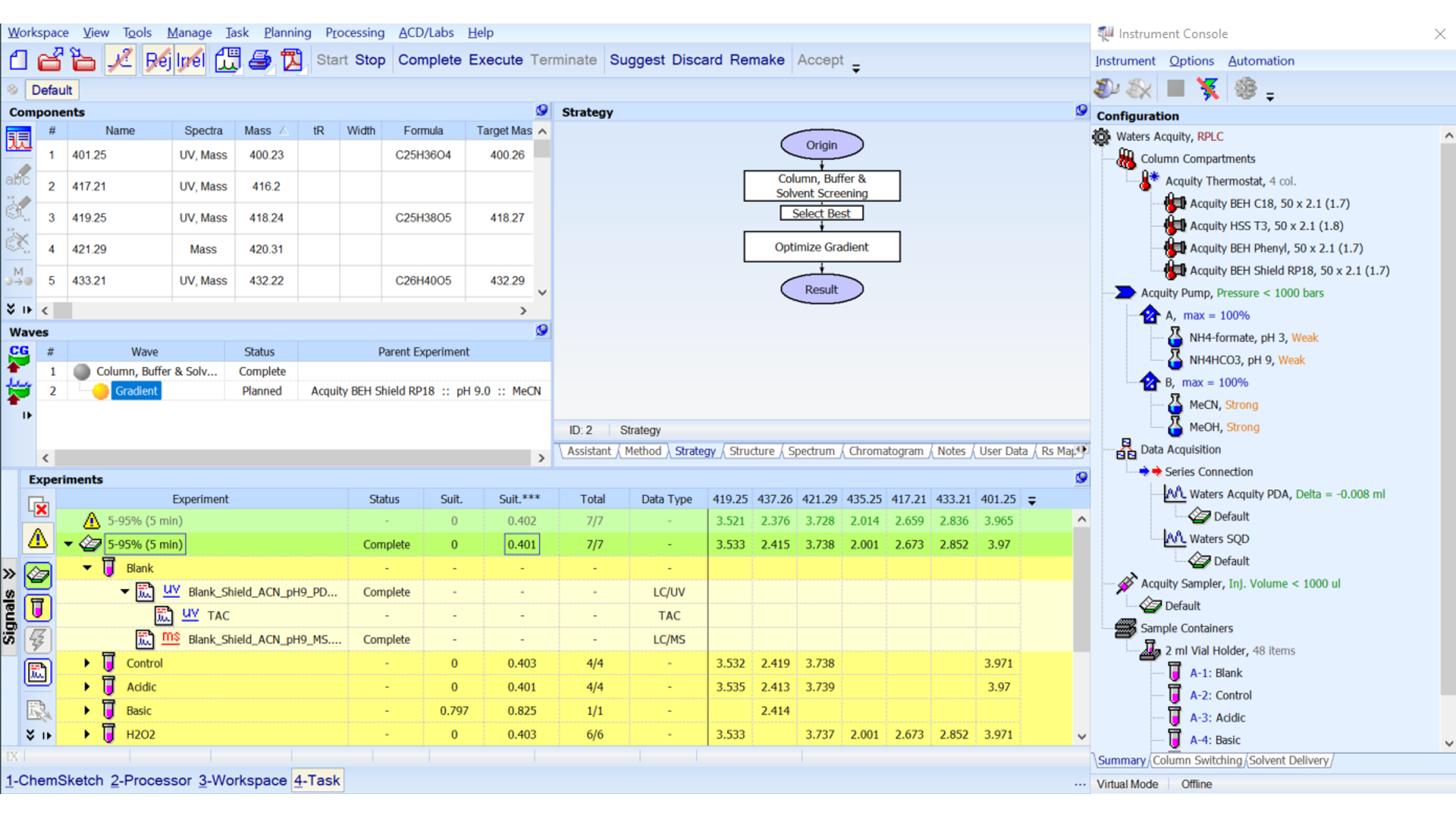Collapse the Blank sample tree node
This screenshot has height=819, width=1456.
87,568
